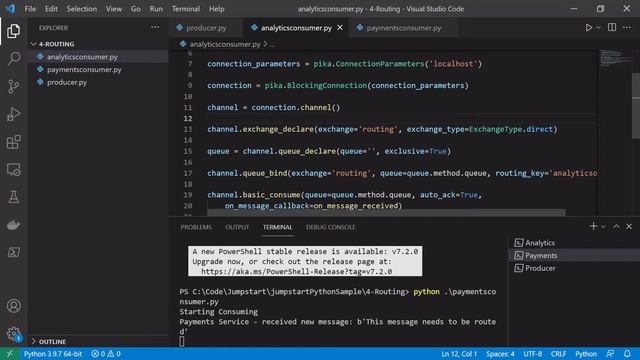Open the Testing flask view
The image size is (640, 360).
pos(13,197)
